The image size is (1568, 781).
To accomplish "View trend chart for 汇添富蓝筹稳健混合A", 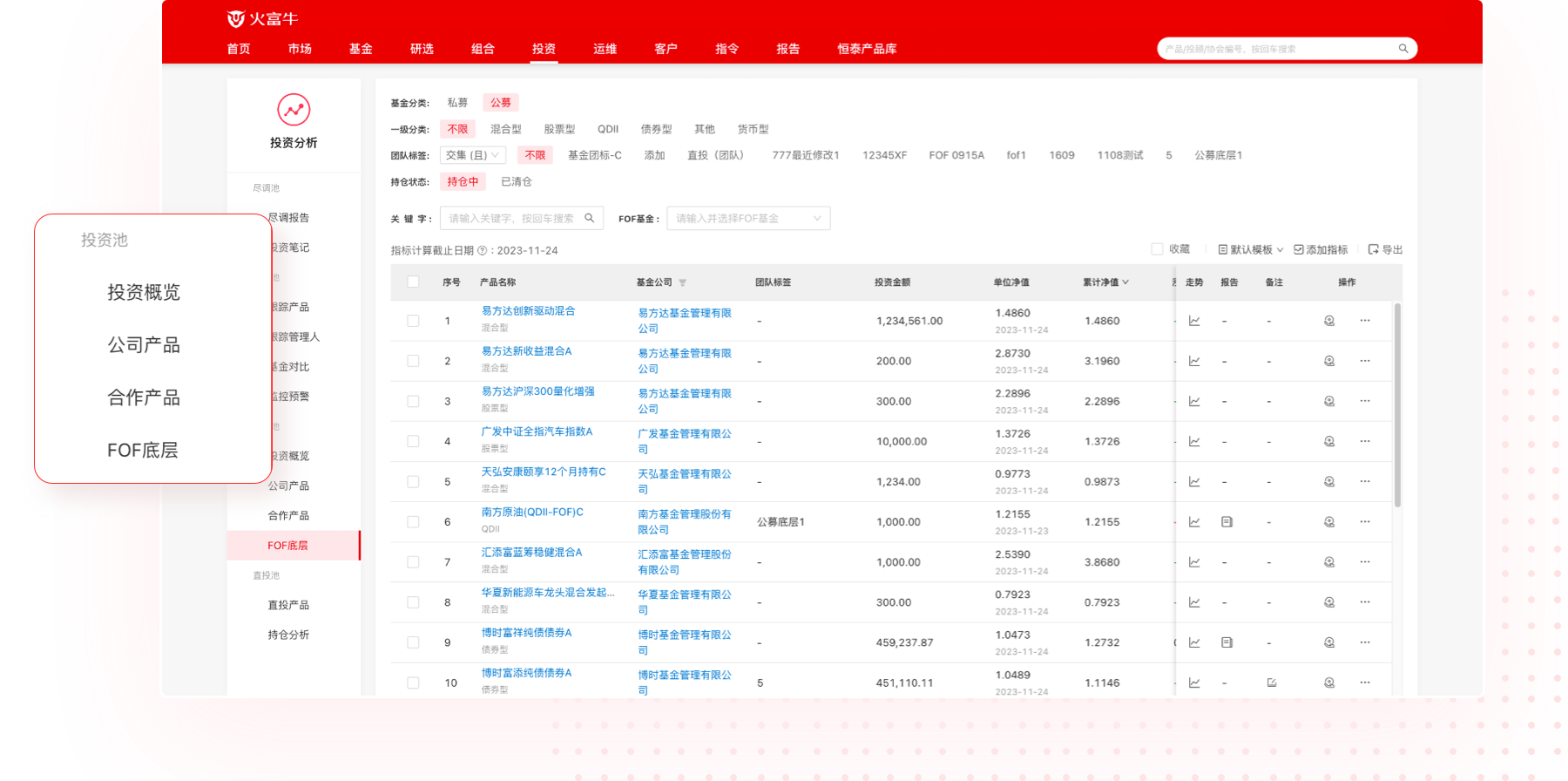I will point(1194,562).
